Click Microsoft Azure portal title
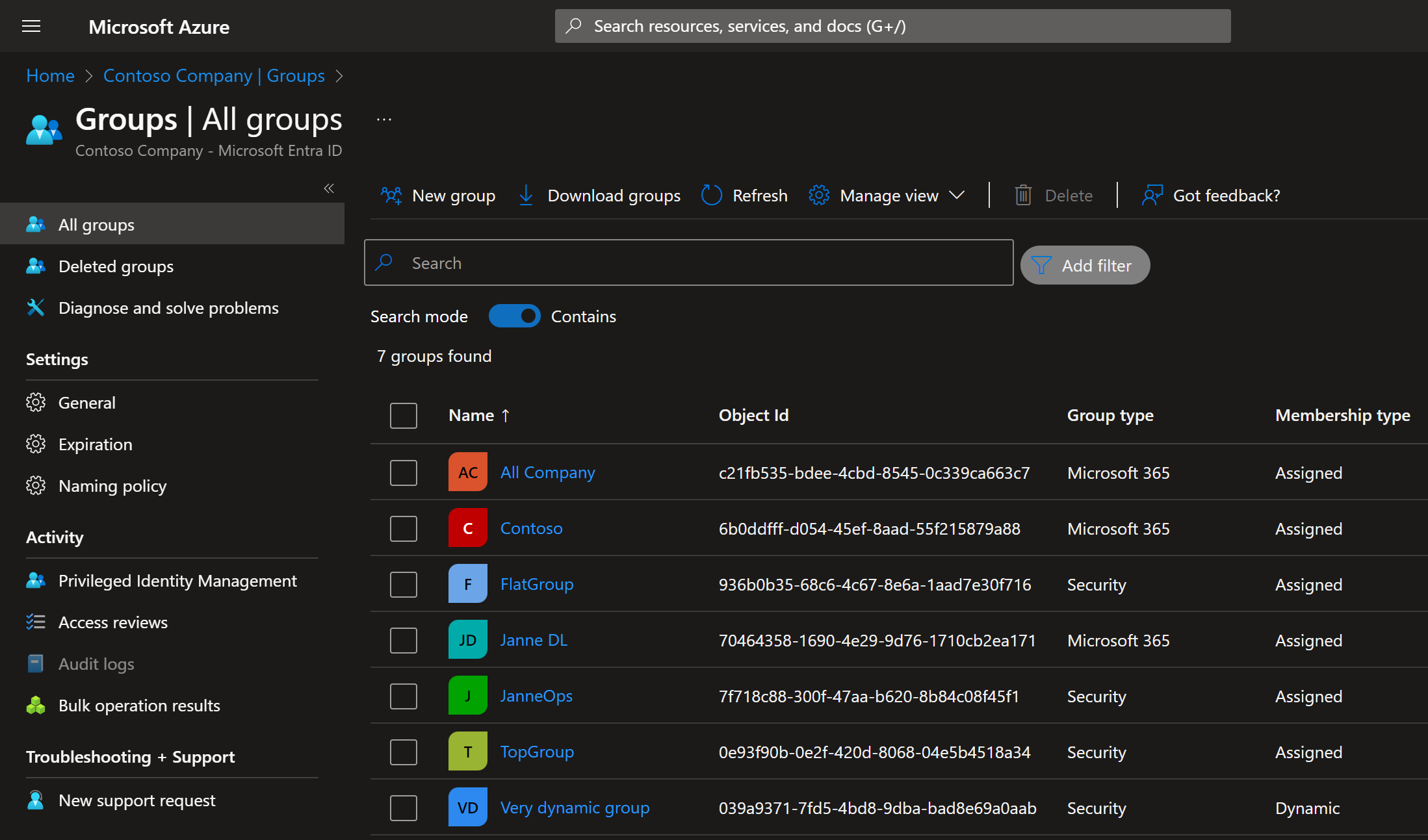This screenshot has height=840, width=1428. click(x=159, y=27)
